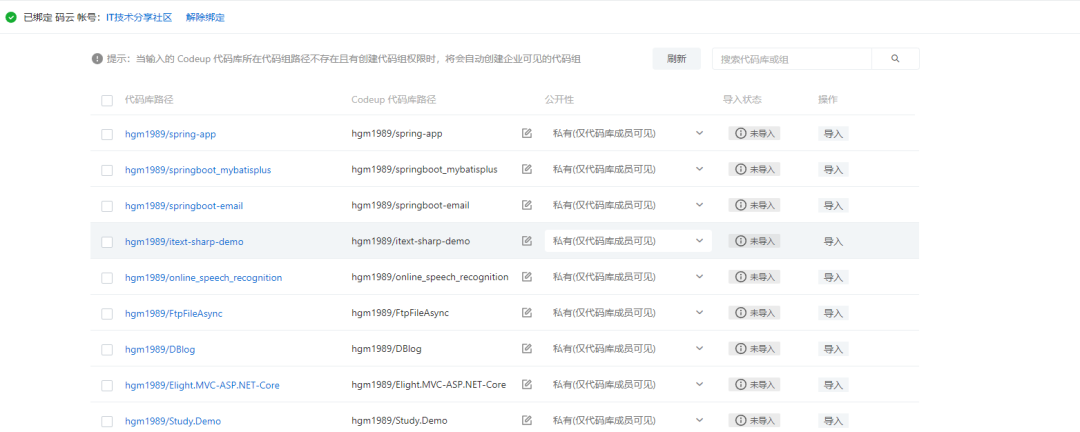Edit Codeup path for Elight.MVC-ASP.NET-Core
The image size is (1080, 432).
point(527,384)
